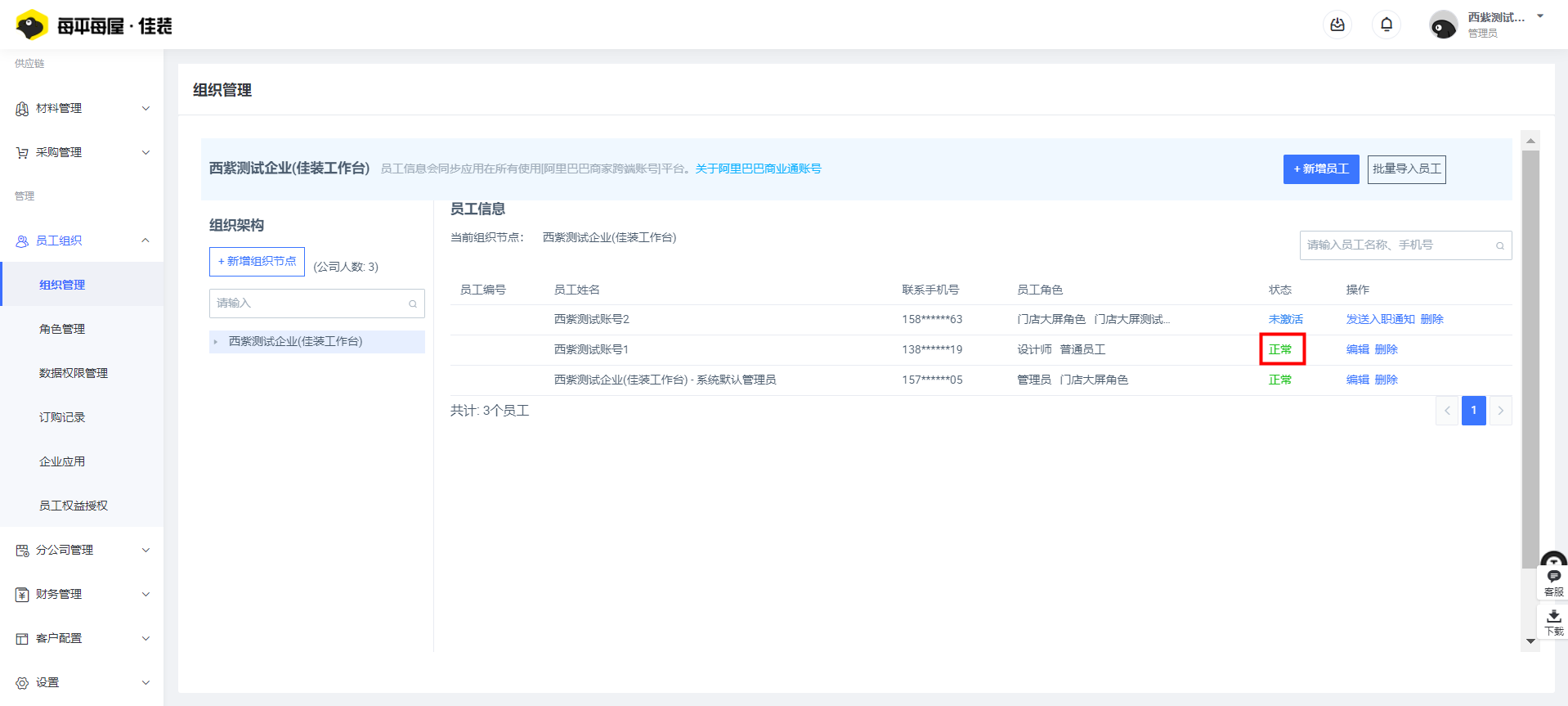Click search icon in employee search box
The image size is (1568, 706).
click(x=1500, y=245)
